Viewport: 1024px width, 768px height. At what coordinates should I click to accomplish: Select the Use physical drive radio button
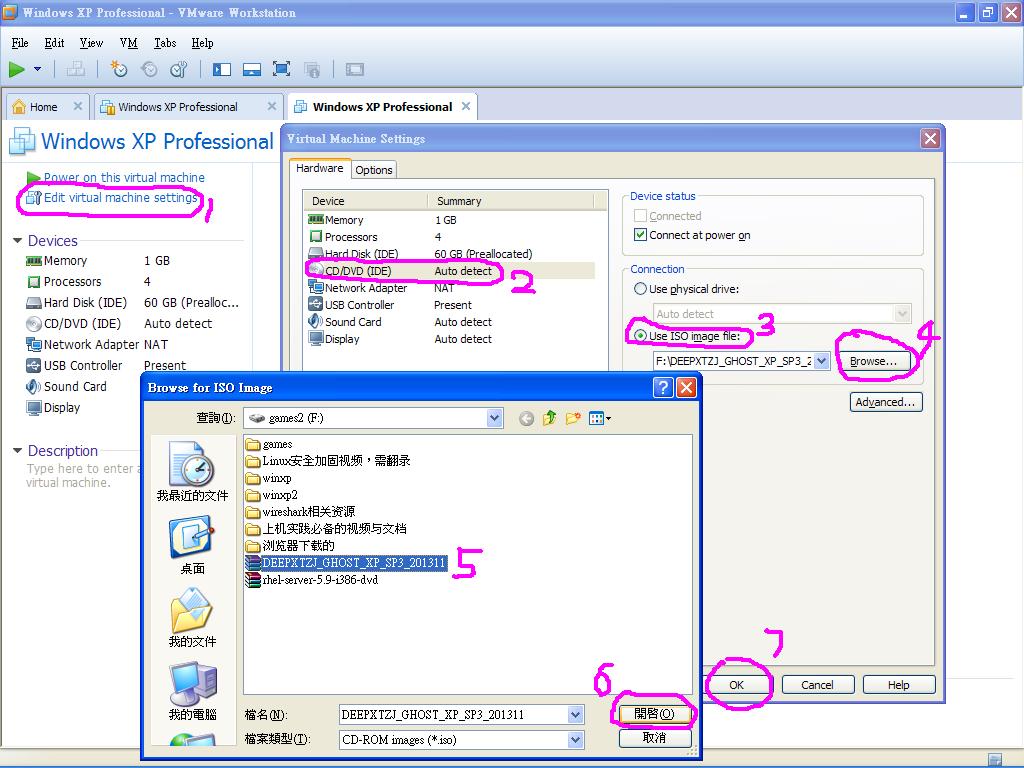(641, 289)
